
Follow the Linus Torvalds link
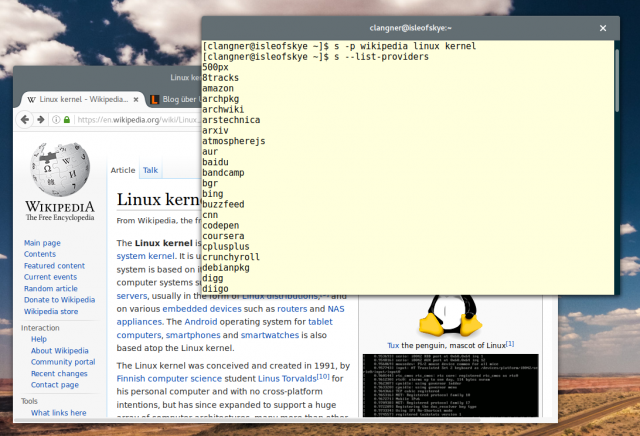[x=287, y=378]
